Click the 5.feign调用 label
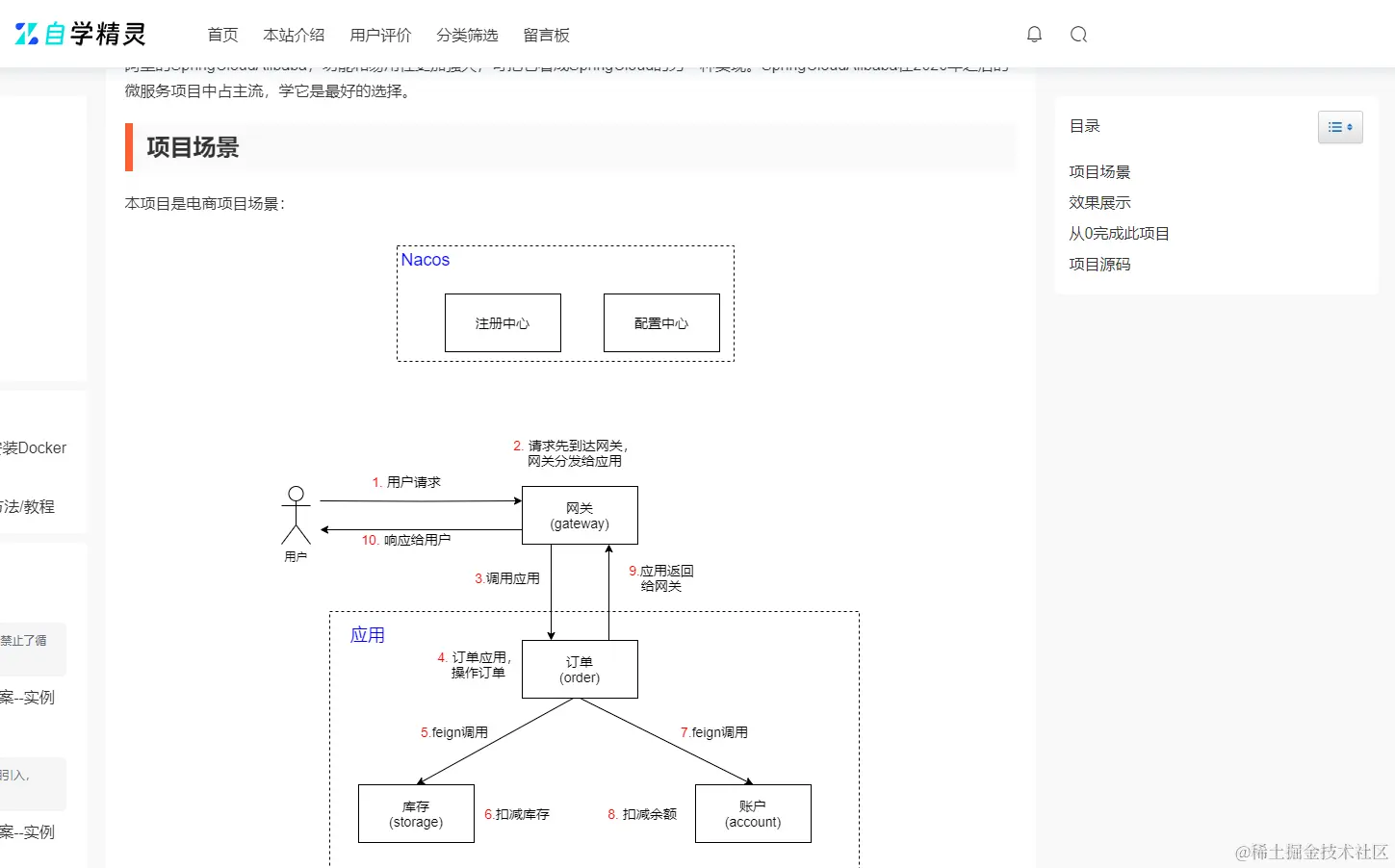The width and height of the screenshot is (1395, 868). [x=454, y=732]
